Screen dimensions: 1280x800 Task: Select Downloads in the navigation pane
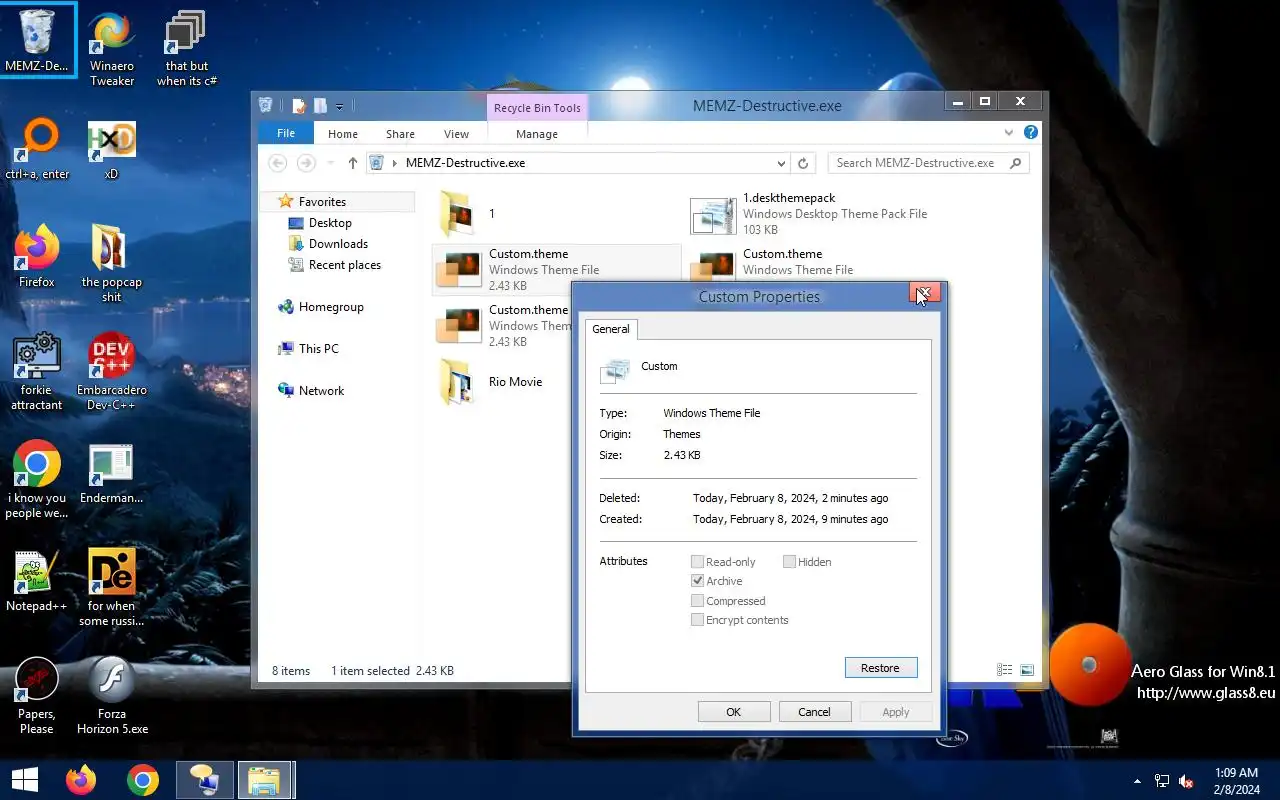338,244
